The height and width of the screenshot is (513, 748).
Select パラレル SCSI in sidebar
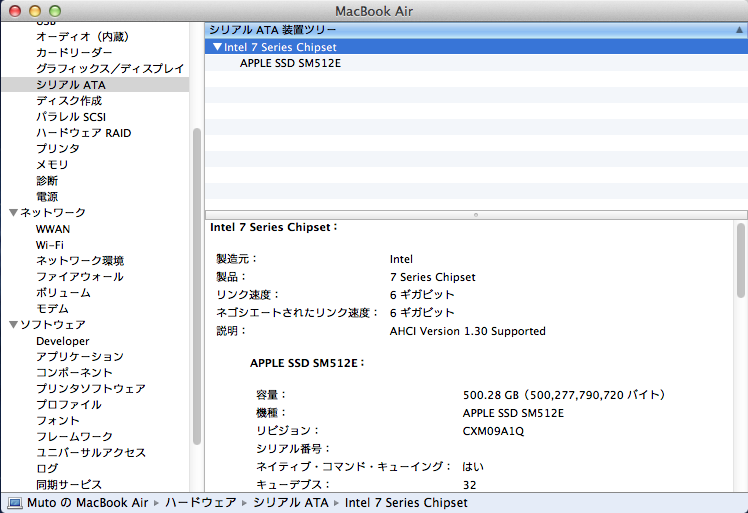click(71, 117)
